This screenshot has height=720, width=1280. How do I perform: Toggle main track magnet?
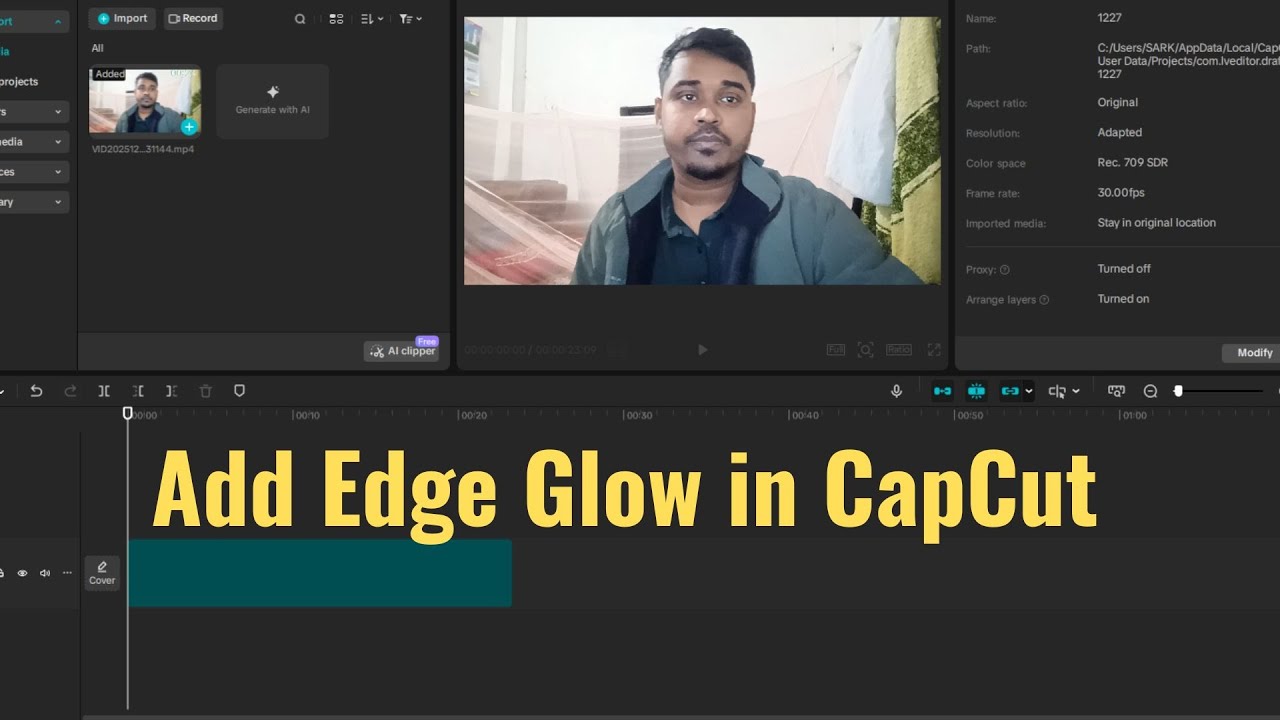tap(942, 391)
